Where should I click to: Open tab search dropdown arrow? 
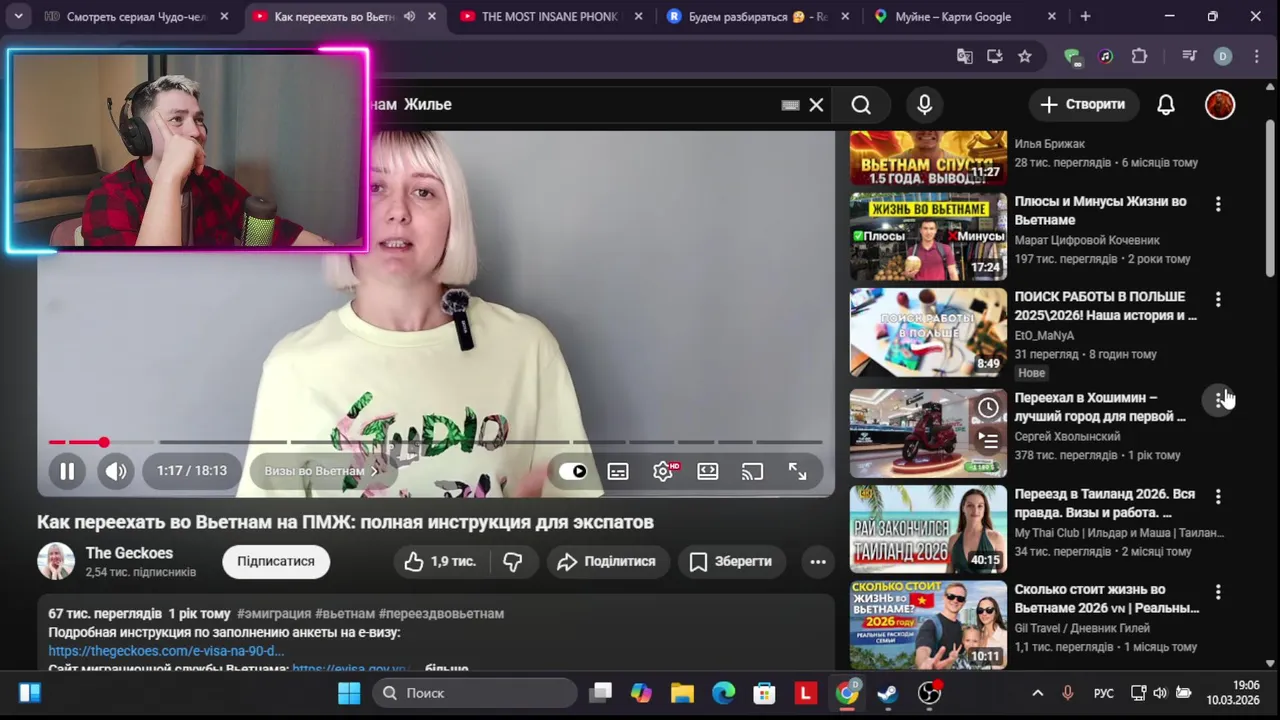pos(18,16)
